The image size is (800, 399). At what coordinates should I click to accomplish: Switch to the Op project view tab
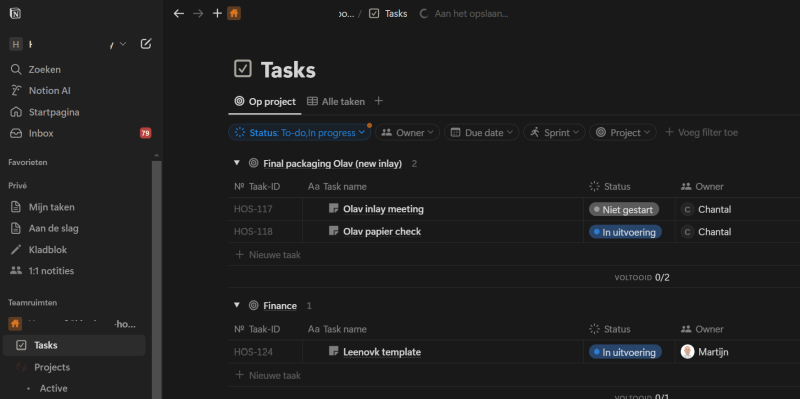point(265,102)
